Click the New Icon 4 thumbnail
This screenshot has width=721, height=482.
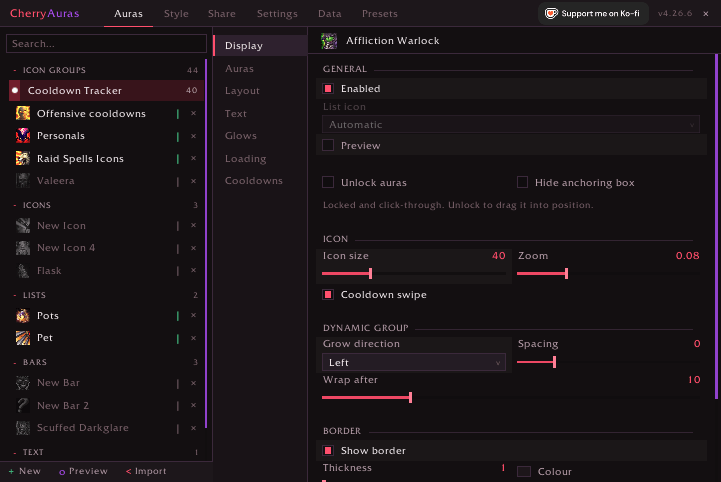pos(23,248)
